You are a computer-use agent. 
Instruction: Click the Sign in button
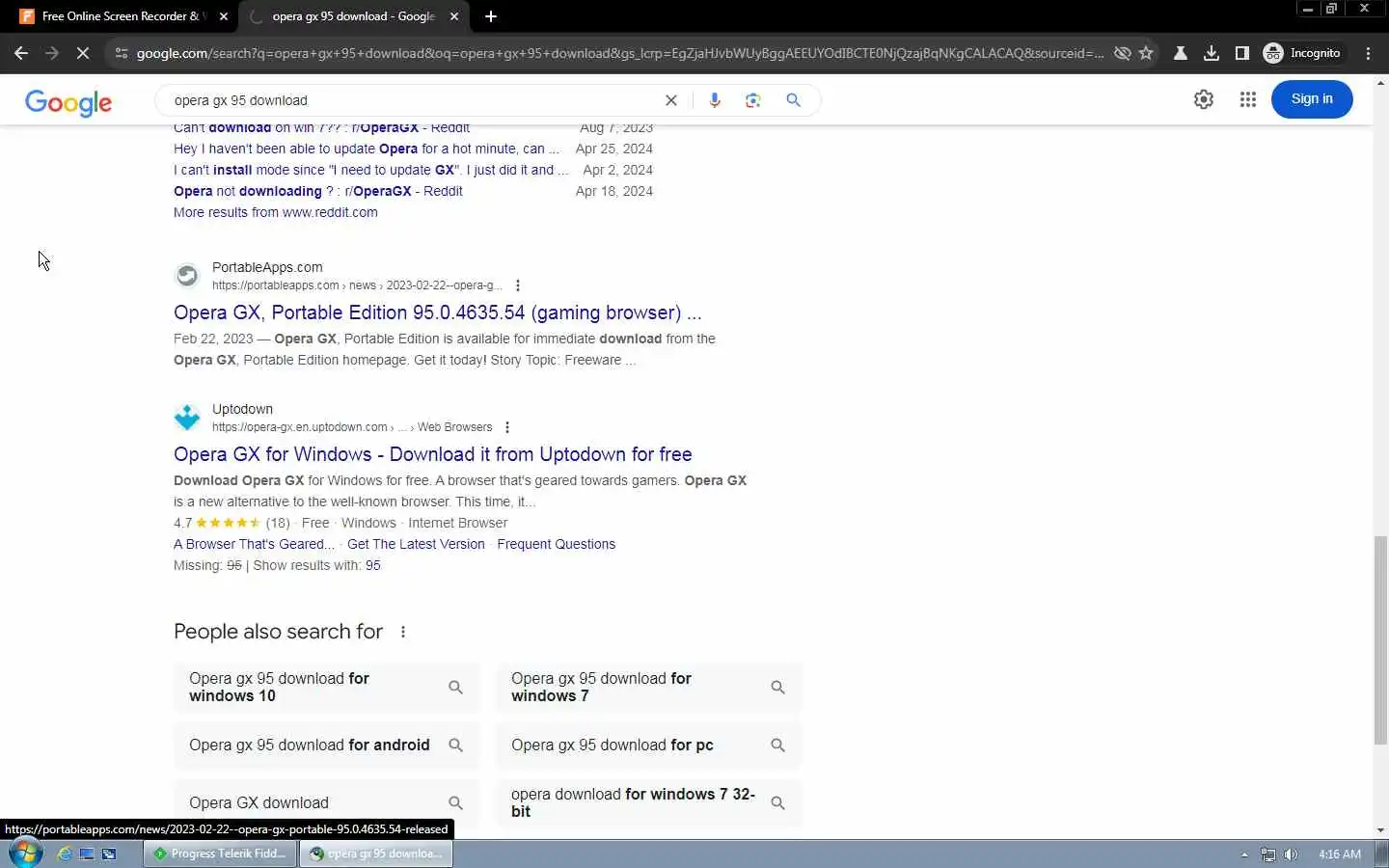point(1312,99)
